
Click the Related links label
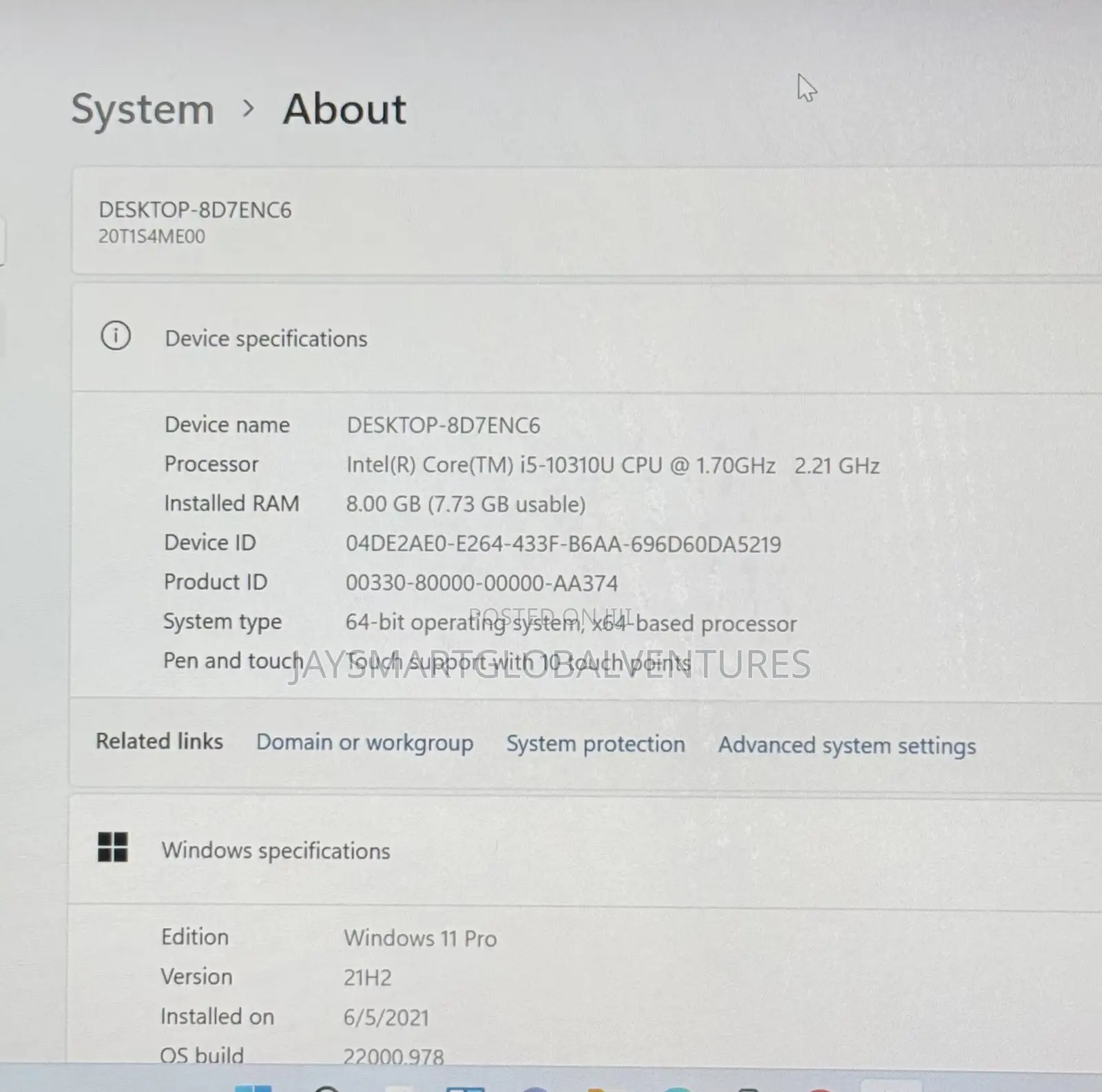pos(160,741)
